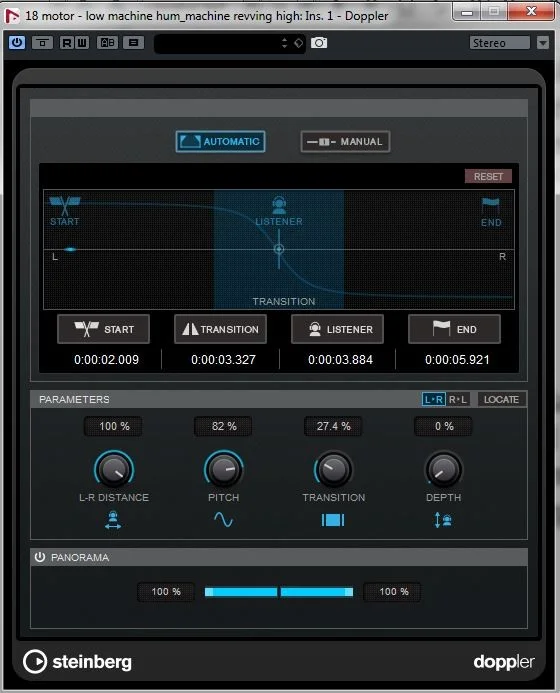Select Manual mode
The width and height of the screenshot is (560, 693).
pyautogui.click(x=345, y=141)
